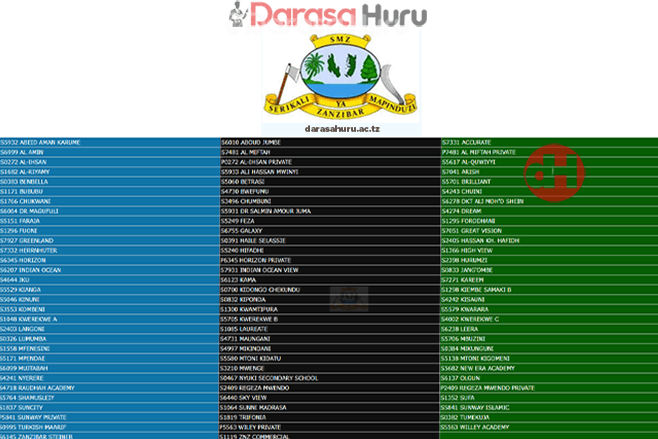This screenshot has height=439, width=658.
Task: Select S1766 CHUKWANI school
Action: pos(26,201)
